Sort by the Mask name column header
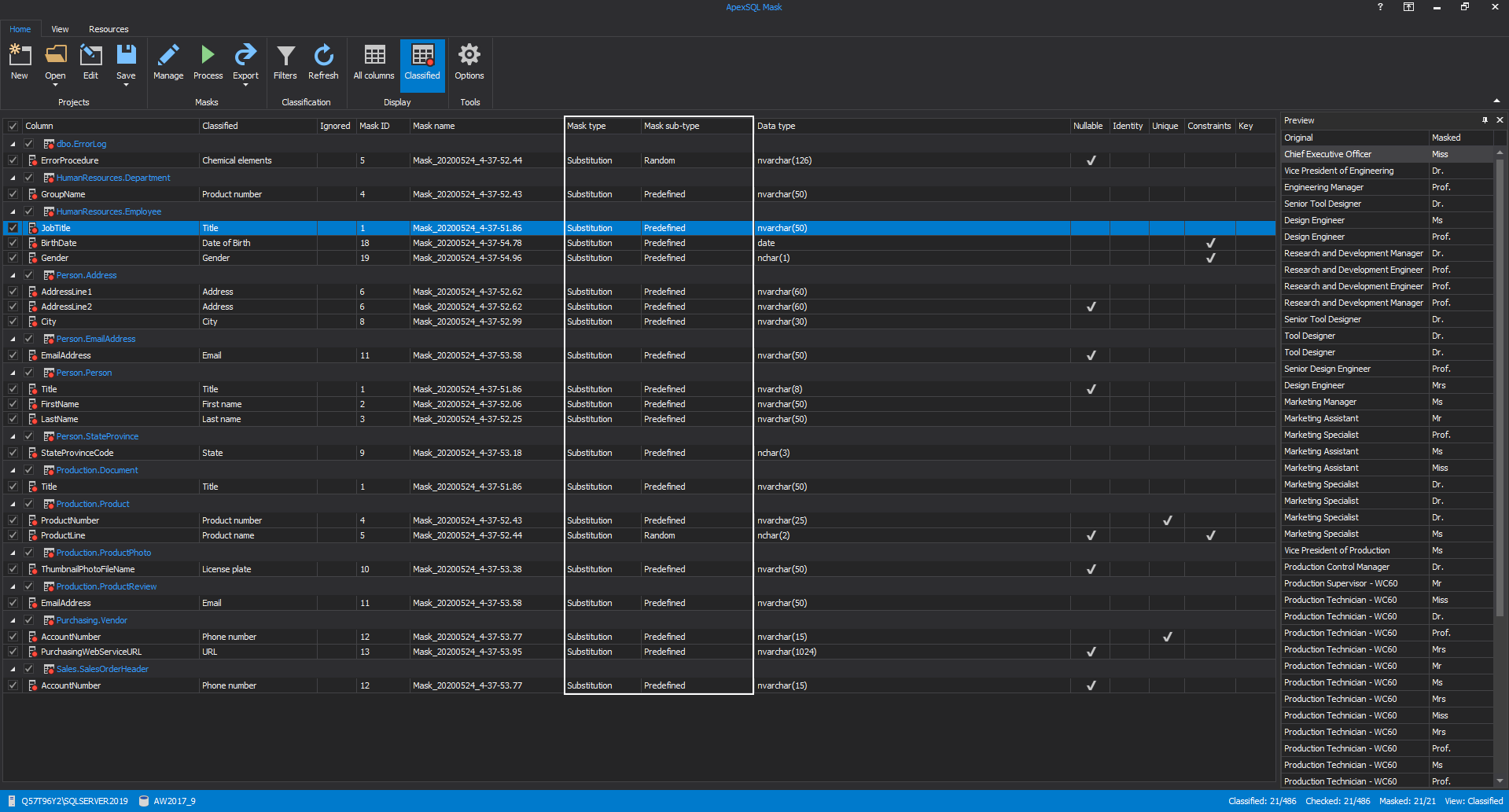1509x812 pixels. pos(487,126)
